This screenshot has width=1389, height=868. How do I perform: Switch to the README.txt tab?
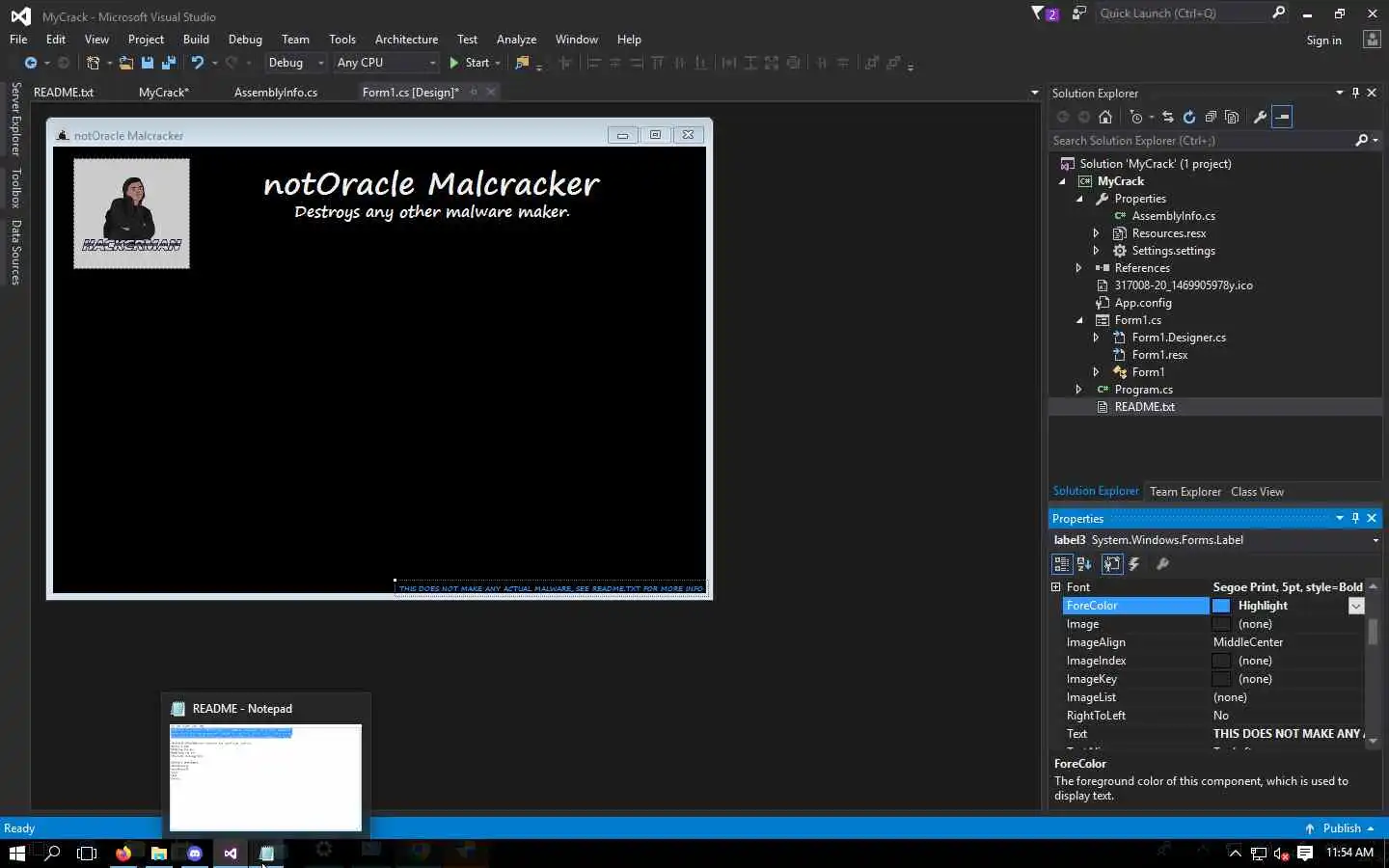click(64, 92)
